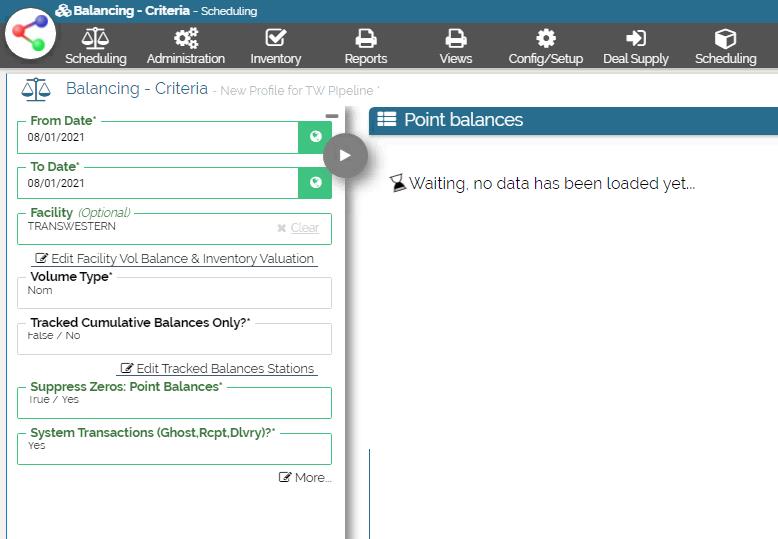This screenshot has height=539, width=778.
Task: Toggle Tracked Cumulative Balances Only field
Action: (x=174, y=338)
